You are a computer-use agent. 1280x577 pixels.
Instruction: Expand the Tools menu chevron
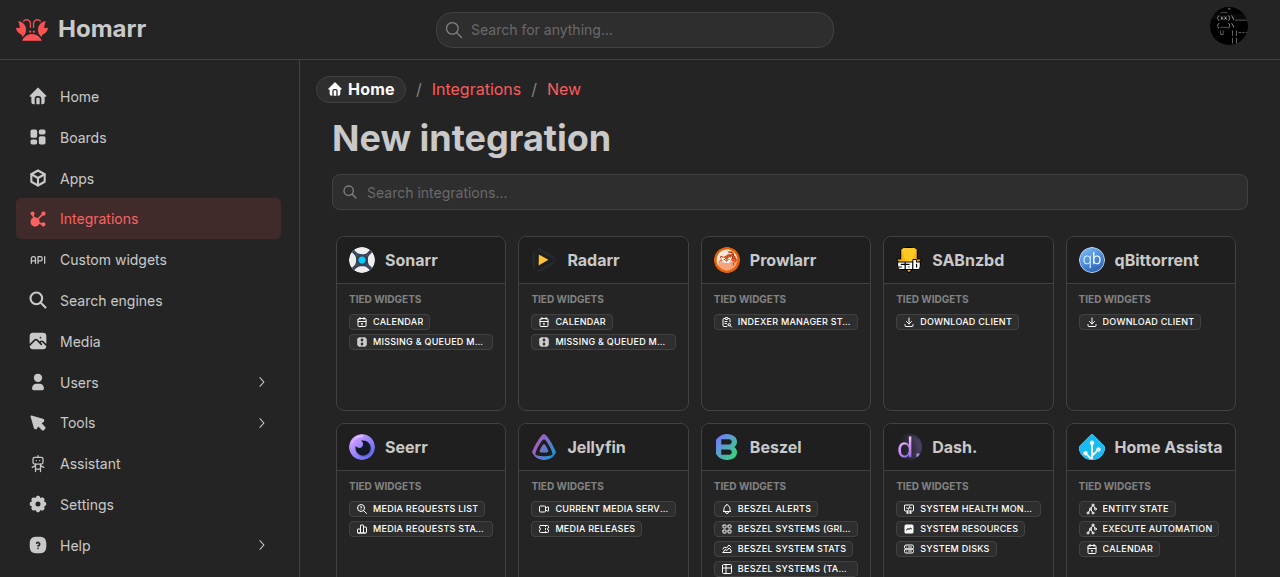(x=262, y=423)
